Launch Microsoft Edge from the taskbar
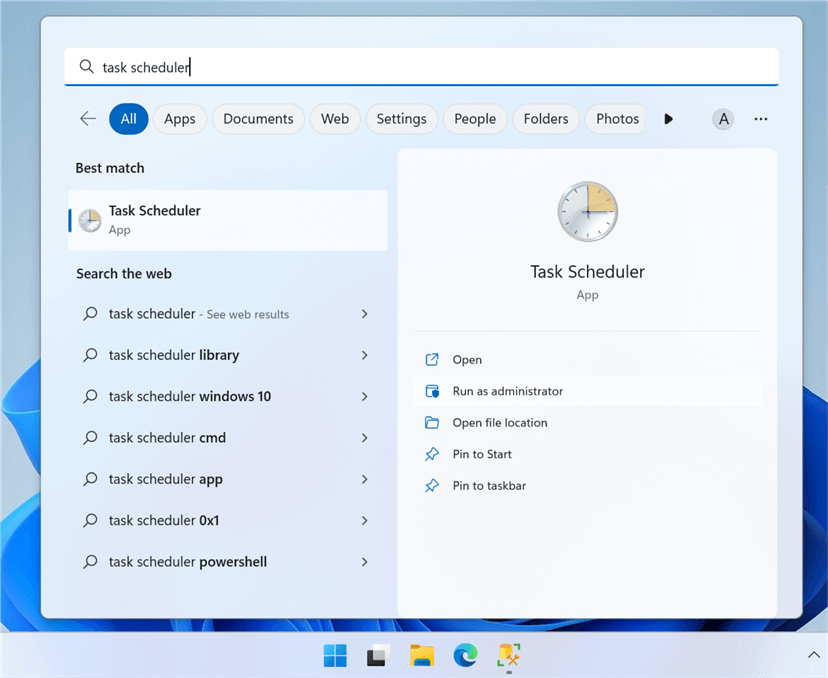 click(465, 656)
